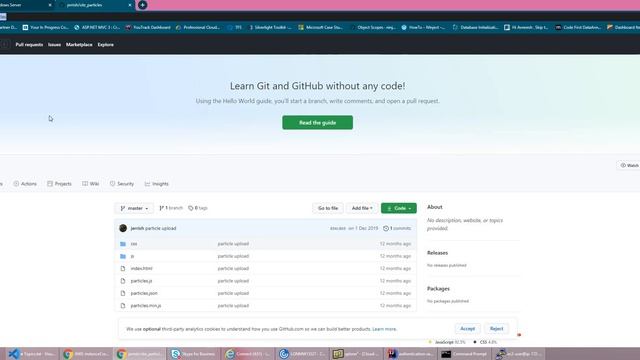Open the particles.json file
The image size is (640, 360).
144,293
